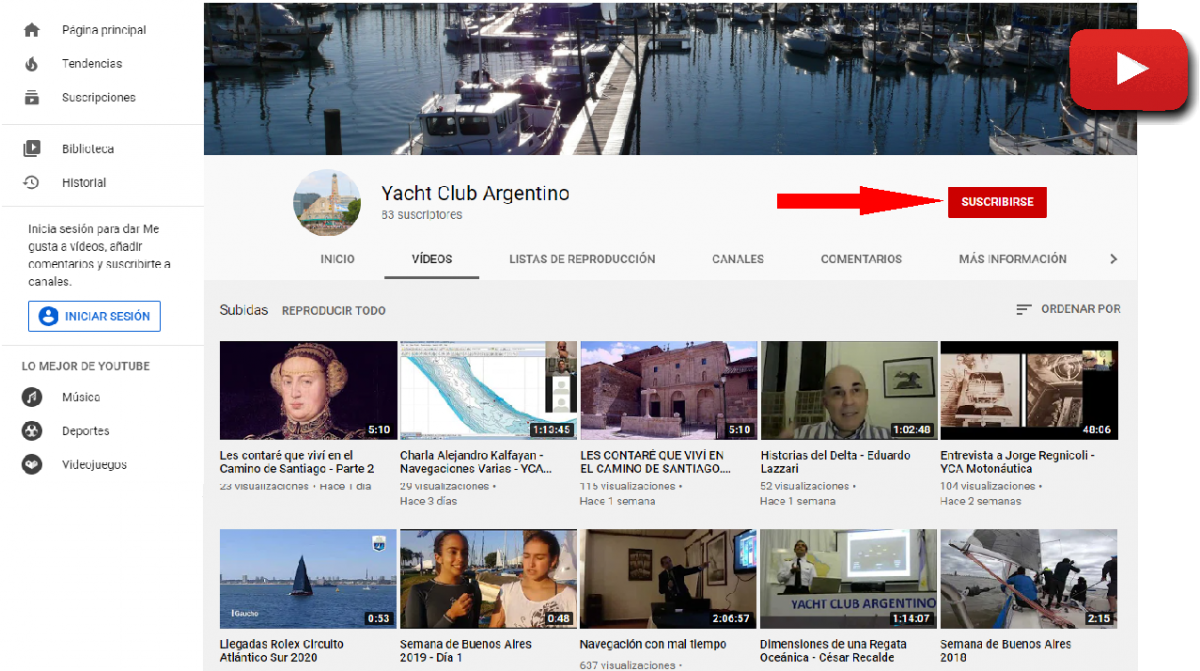The width and height of the screenshot is (1200, 671).
Task: Click the Deportes soccer ball icon
Action: coord(33,431)
